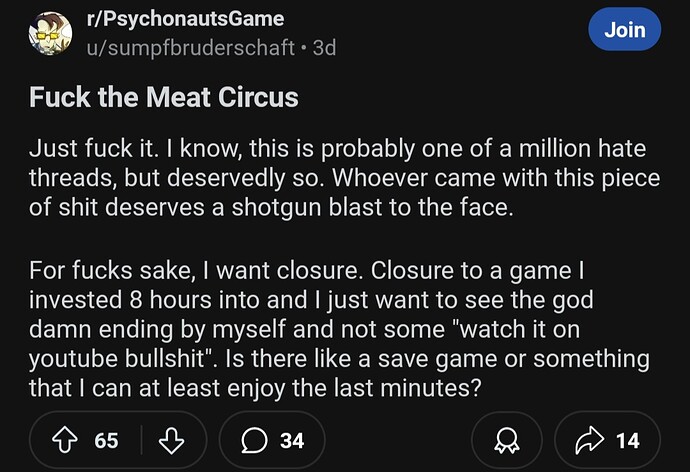Image resolution: width=690 pixels, height=472 pixels.
Task: Click the 3d post timestamp
Action: tap(324, 47)
